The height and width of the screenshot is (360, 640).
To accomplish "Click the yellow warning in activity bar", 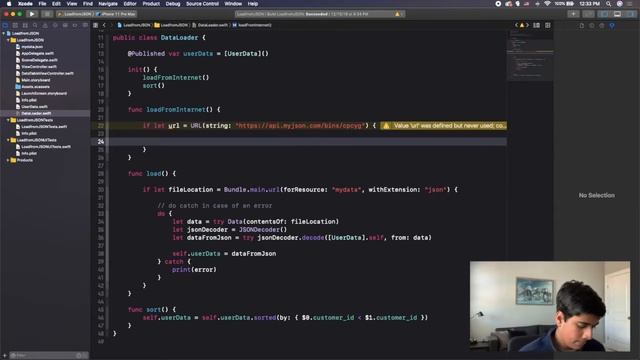I will (x=398, y=14).
